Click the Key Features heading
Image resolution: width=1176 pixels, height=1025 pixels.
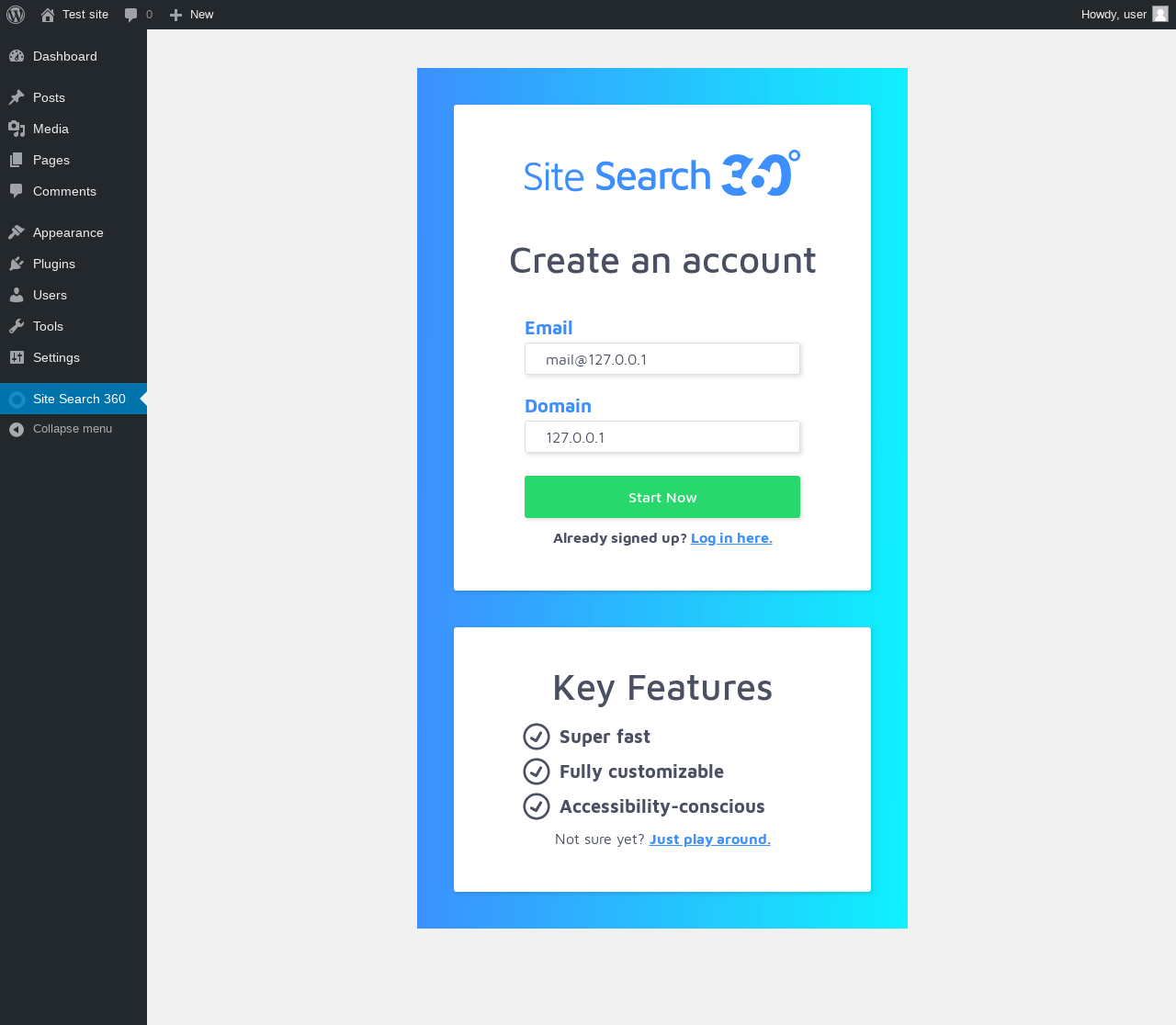[x=662, y=688]
